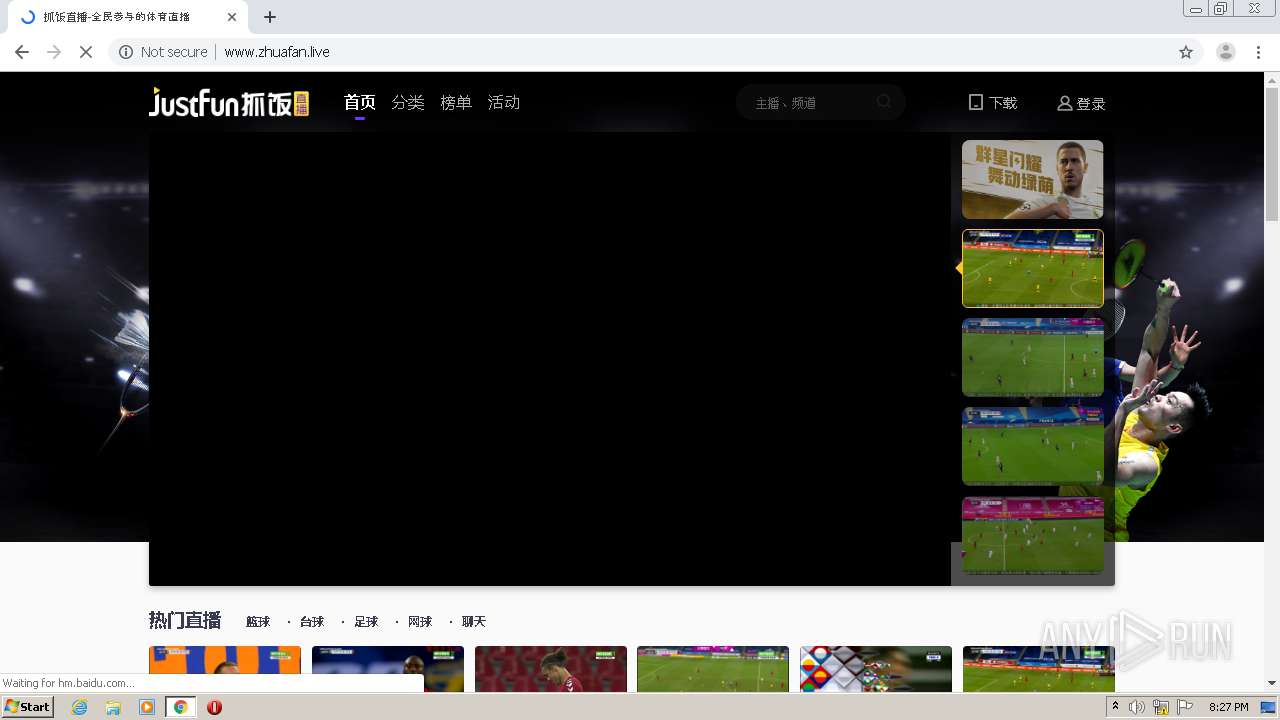Viewport: 1280px width, 720px height.
Task: Click the address bar URL
Action: 277,52
